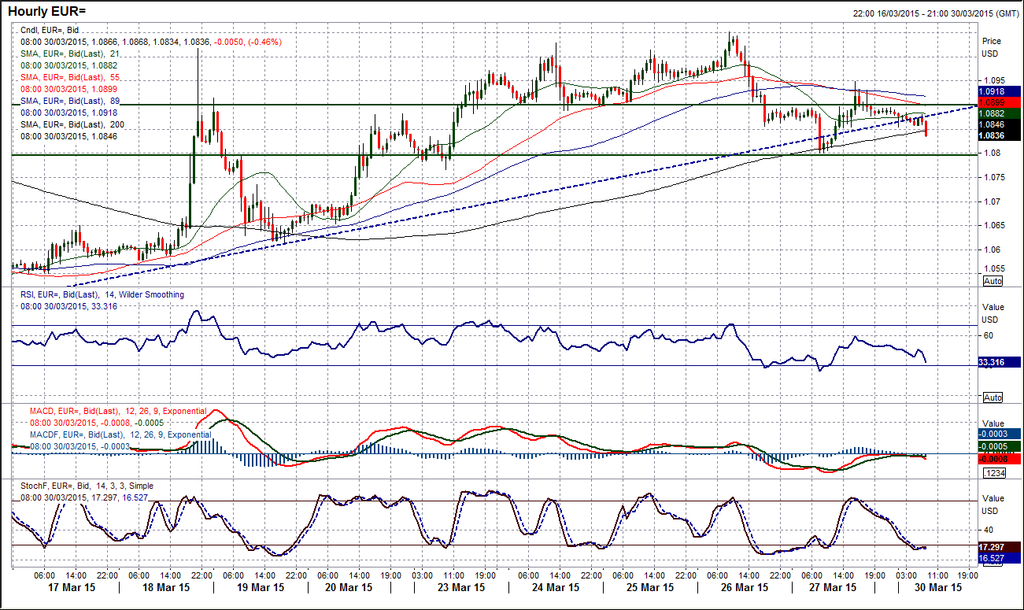Click the RSI legend value line reading 33.316
This screenshot has width=1024, height=610.
[69, 306]
